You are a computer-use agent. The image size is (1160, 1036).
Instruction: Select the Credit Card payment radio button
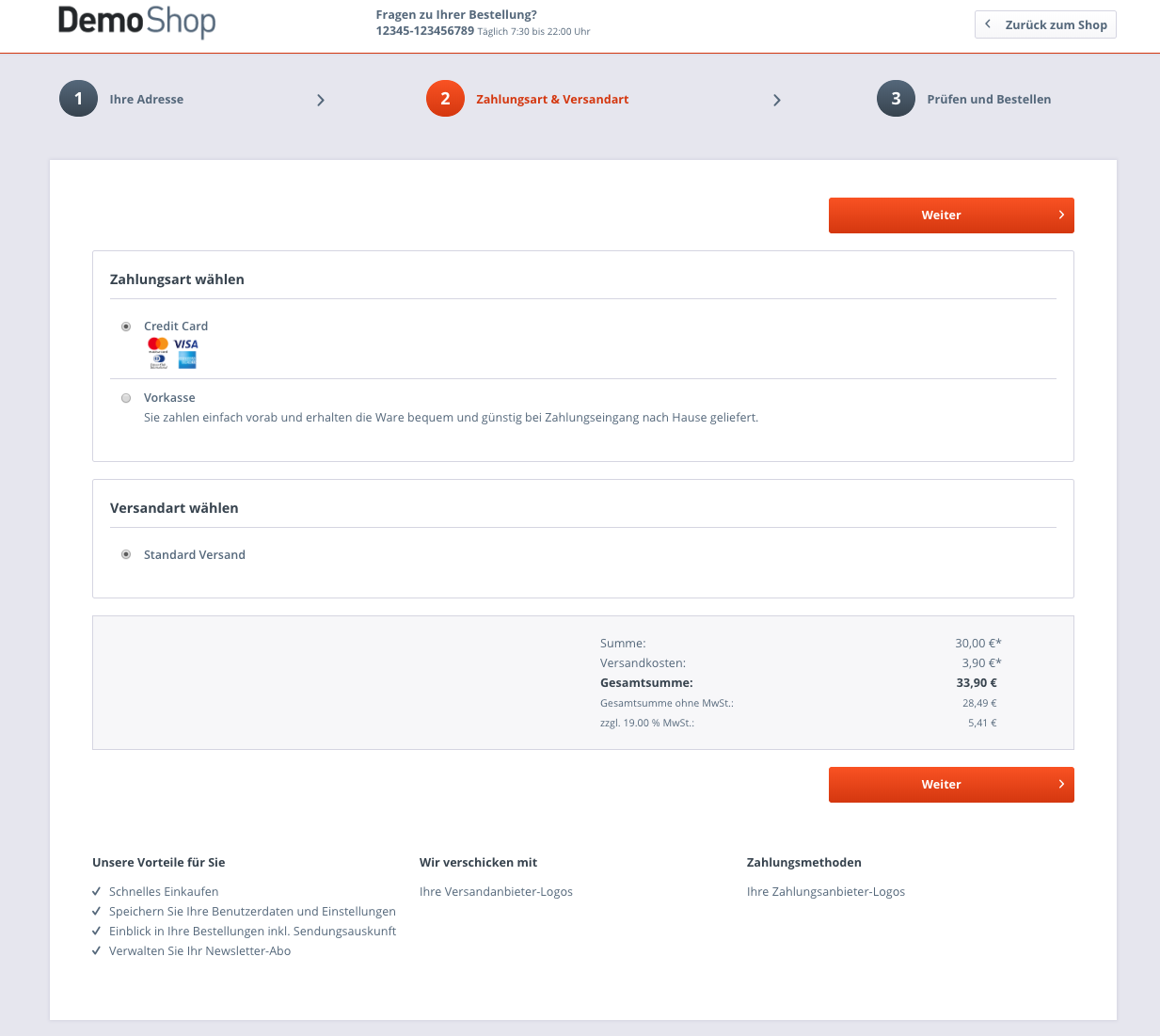pyautogui.click(x=126, y=327)
